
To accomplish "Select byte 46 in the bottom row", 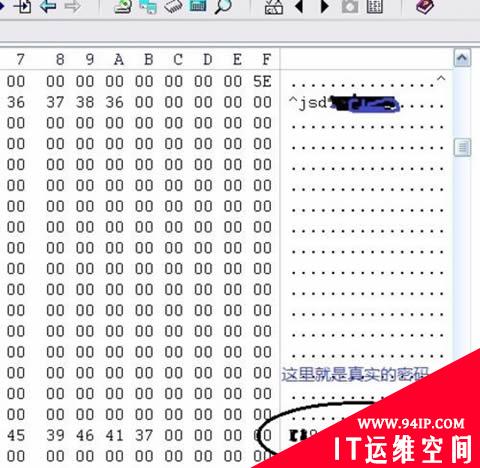I will pos(85,436).
